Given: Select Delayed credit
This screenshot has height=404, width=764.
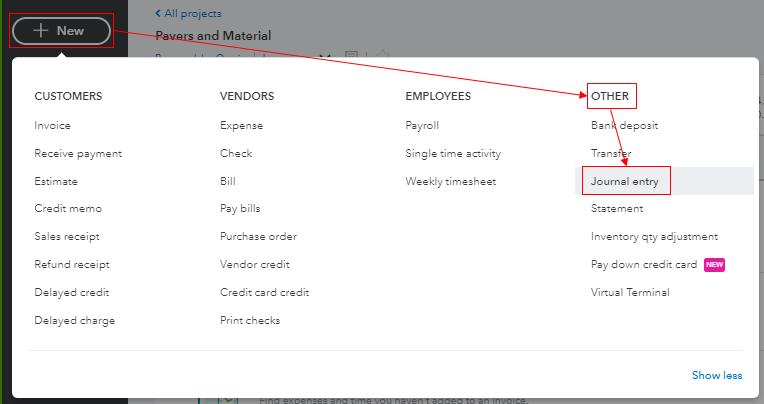Looking at the screenshot, I should click(x=72, y=292).
